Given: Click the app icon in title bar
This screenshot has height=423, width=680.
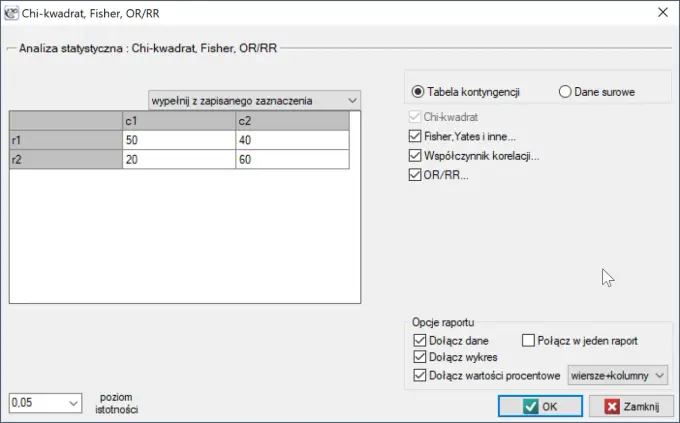Looking at the screenshot, I should [11, 13].
